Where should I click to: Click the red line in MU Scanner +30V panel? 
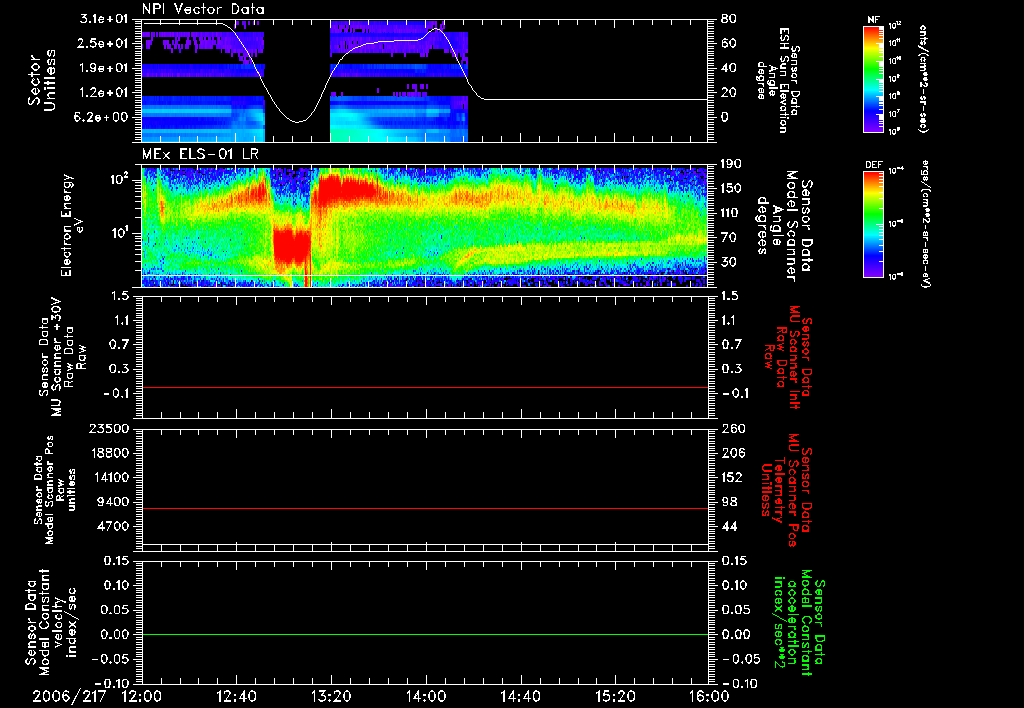425,388
